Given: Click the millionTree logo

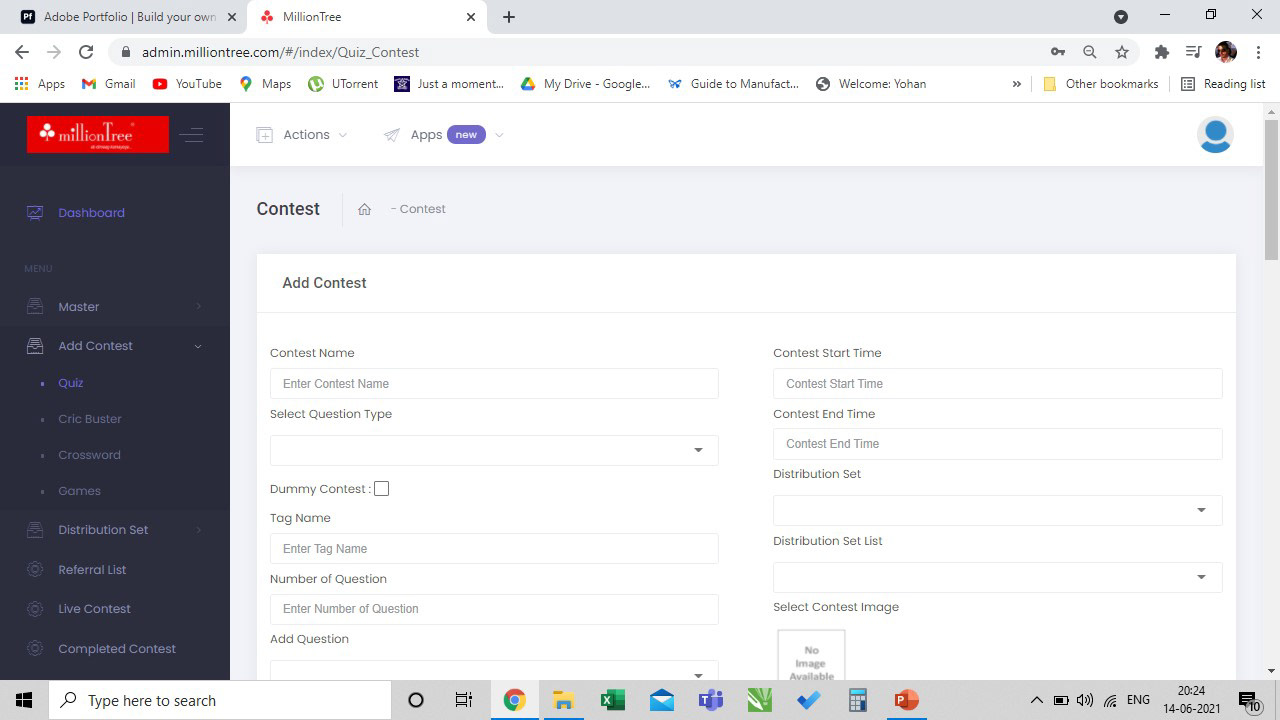Looking at the screenshot, I should (x=97, y=134).
